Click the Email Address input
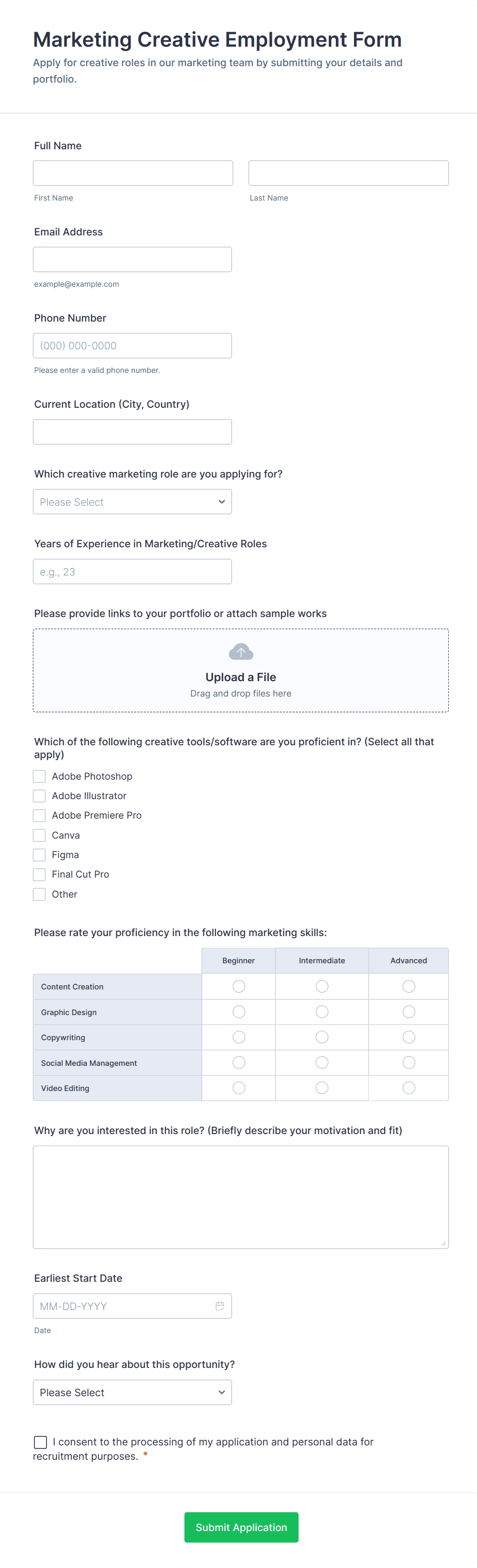The height and width of the screenshot is (1568, 477). pyautogui.click(x=132, y=260)
